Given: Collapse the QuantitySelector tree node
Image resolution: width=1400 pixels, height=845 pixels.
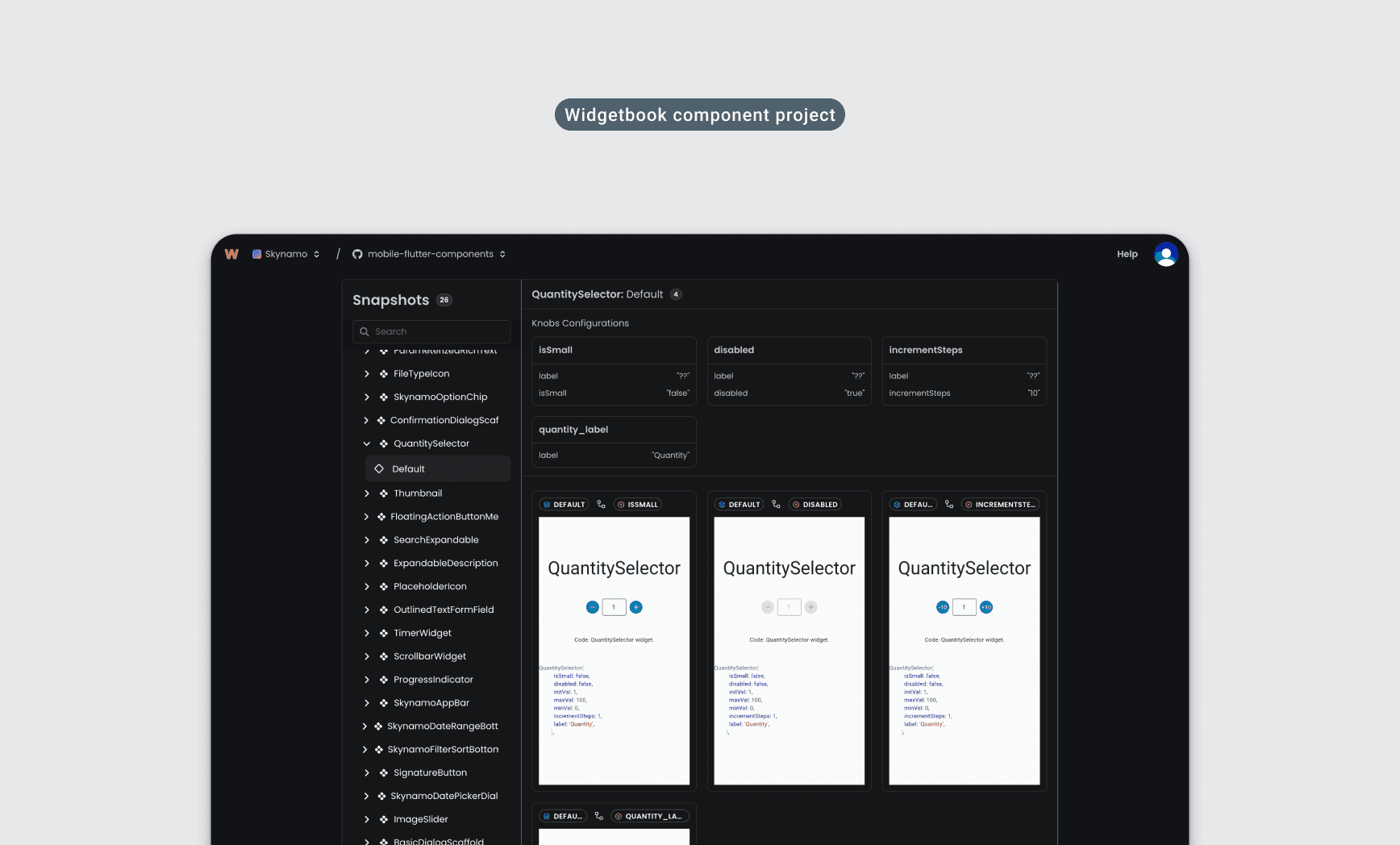Looking at the screenshot, I should coord(366,443).
